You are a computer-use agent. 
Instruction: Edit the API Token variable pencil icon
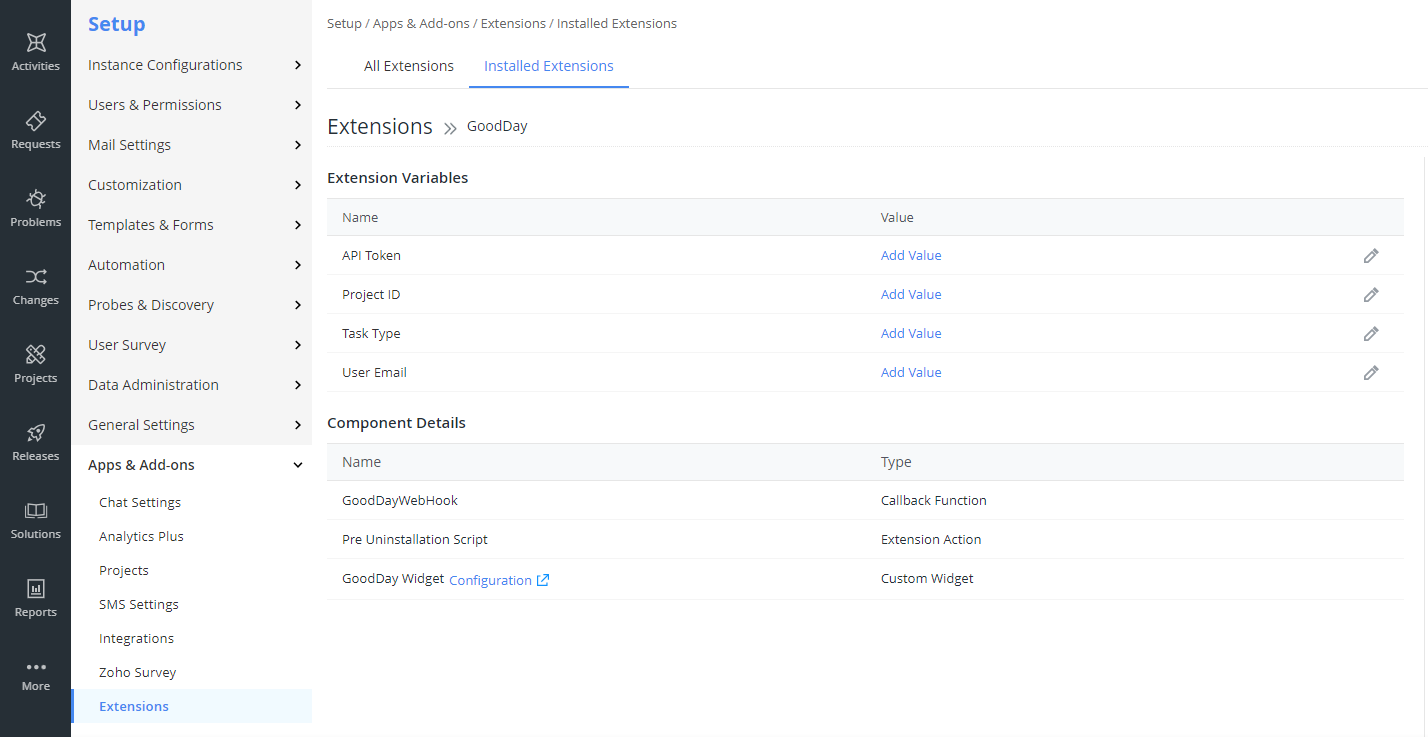1371,256
